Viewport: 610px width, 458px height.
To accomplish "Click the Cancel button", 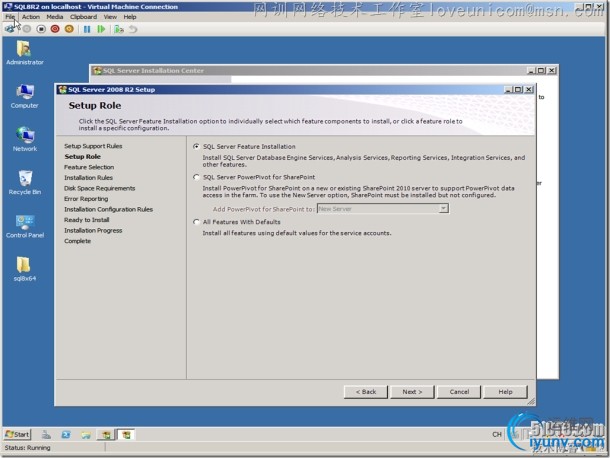I will tap(459, 392).
